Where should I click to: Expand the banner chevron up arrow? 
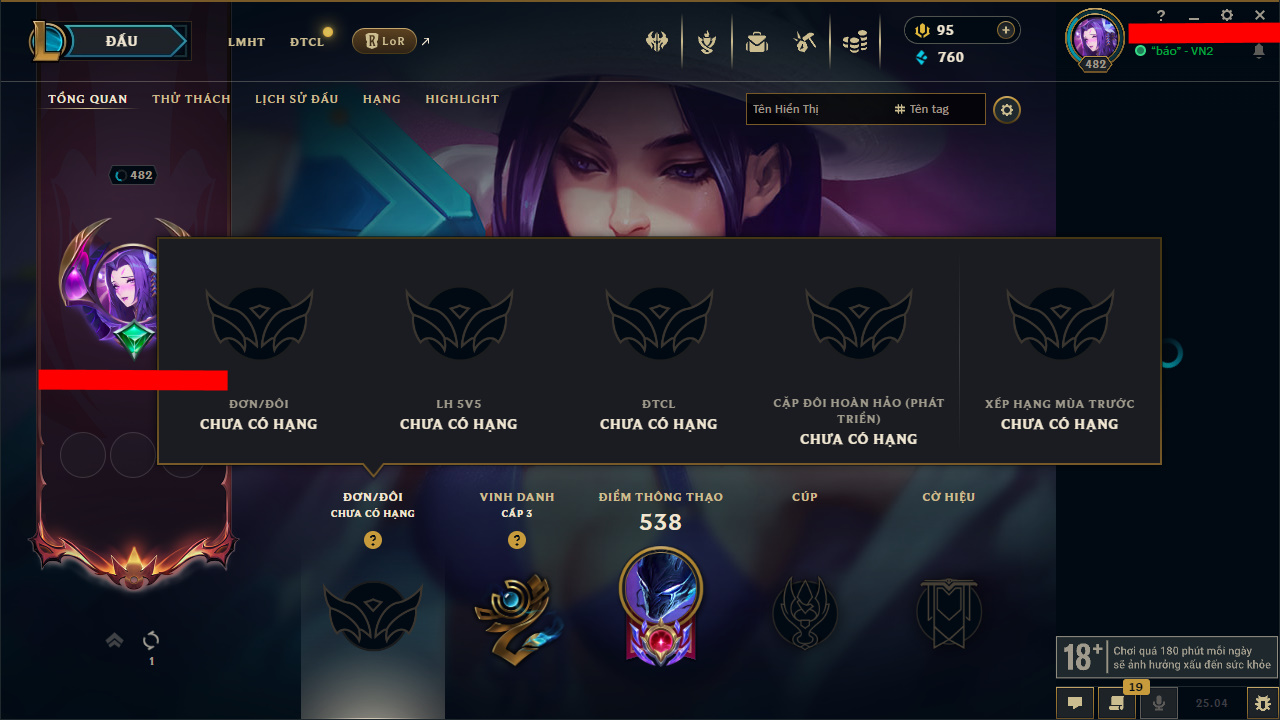[115, 640]
